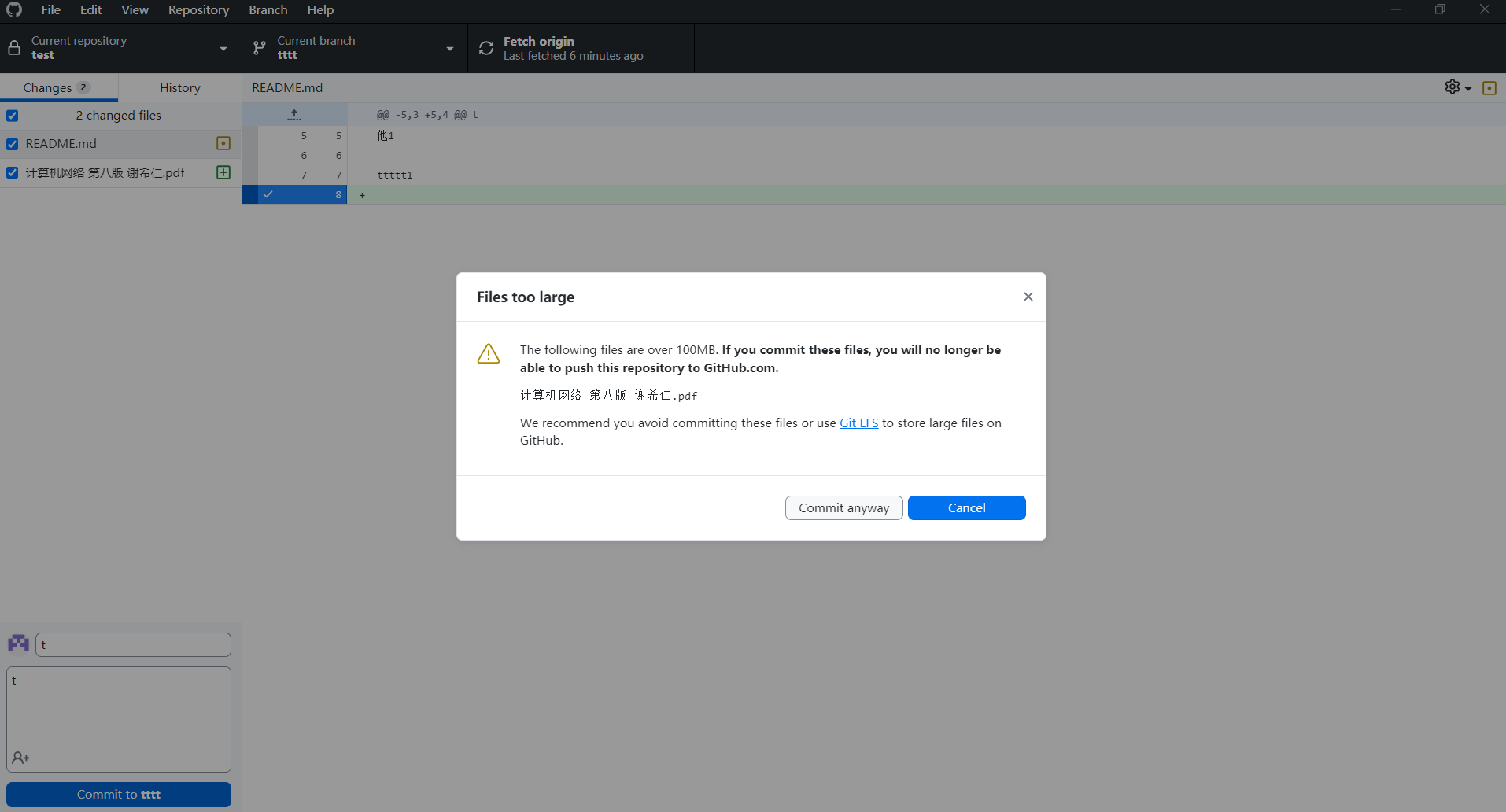Open the Current branch dropdown

click(x=355, y=48)
